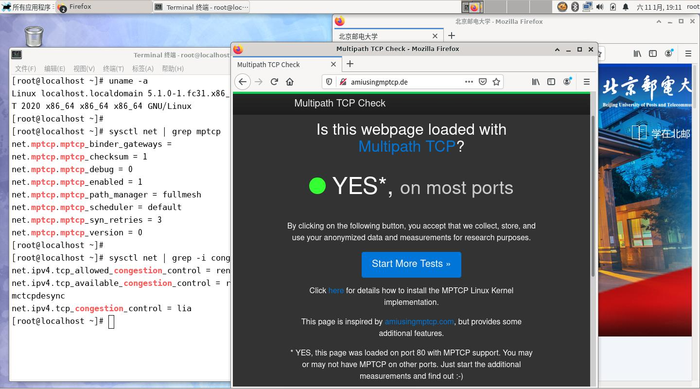This screenshot has height=389, width=700.
Task: Open Firefox account icon in Multipath TCP Check window
Action: pyautogui.click(x=567, y=82)
